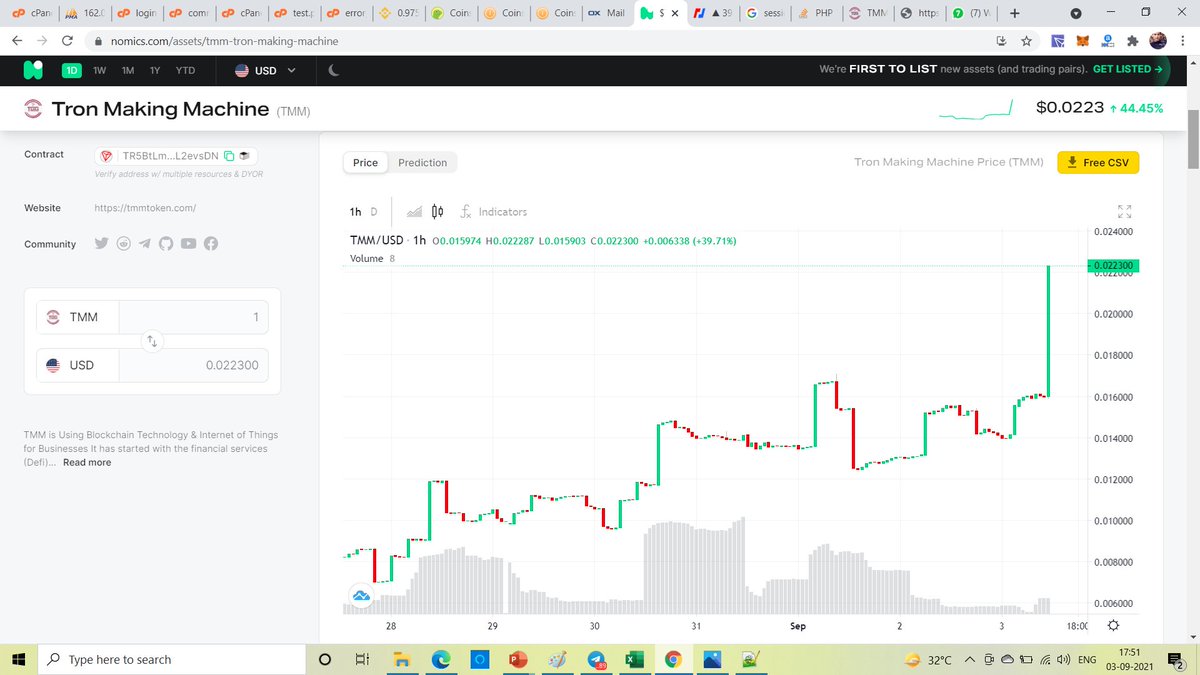Image resolution: width=1200 pixels, height=675 pixels.
Task: Switch to the Mail browser tab
Action: pos(607,14)
